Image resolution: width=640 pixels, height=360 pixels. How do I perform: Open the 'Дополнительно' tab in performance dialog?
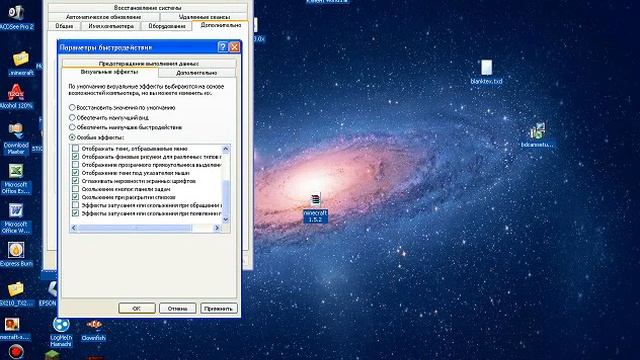coord(197,73)
